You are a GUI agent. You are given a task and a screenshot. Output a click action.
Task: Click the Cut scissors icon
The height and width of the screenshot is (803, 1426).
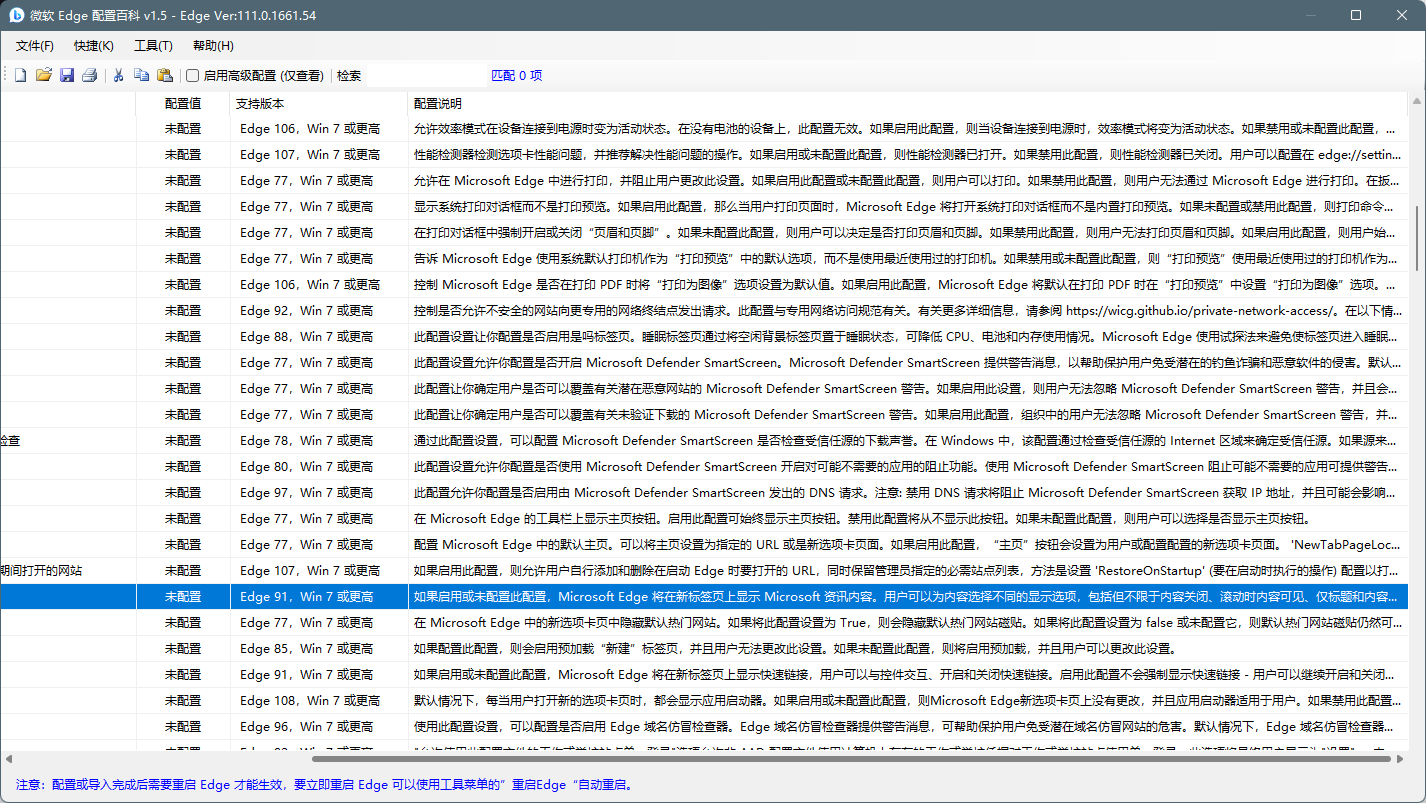tap(118, 75)
